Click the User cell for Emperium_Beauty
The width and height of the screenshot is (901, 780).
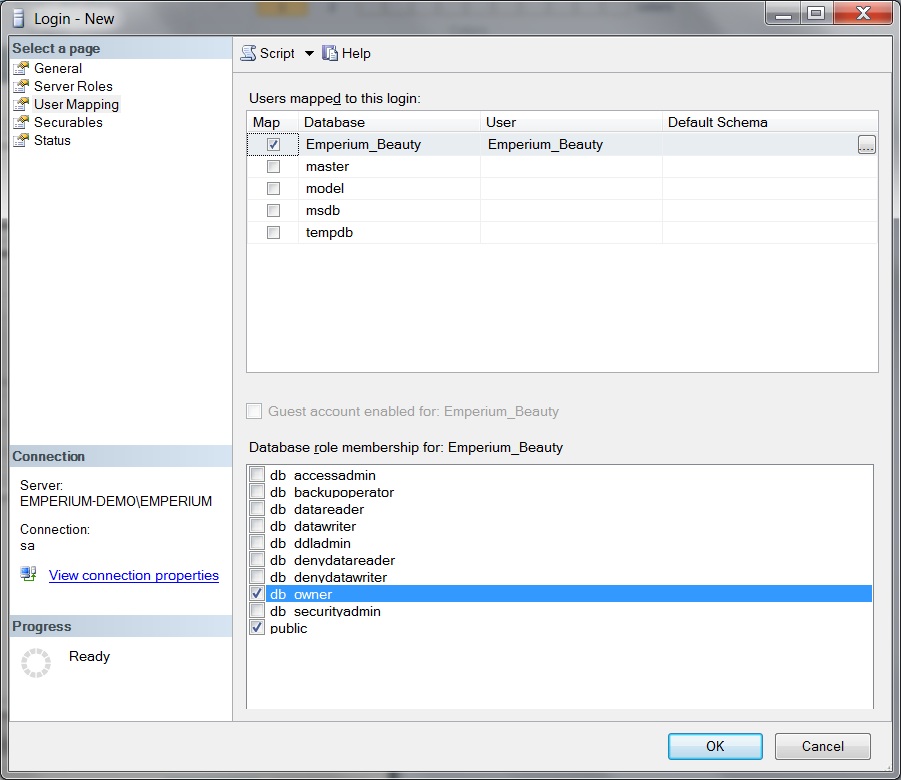coord(570,145)
